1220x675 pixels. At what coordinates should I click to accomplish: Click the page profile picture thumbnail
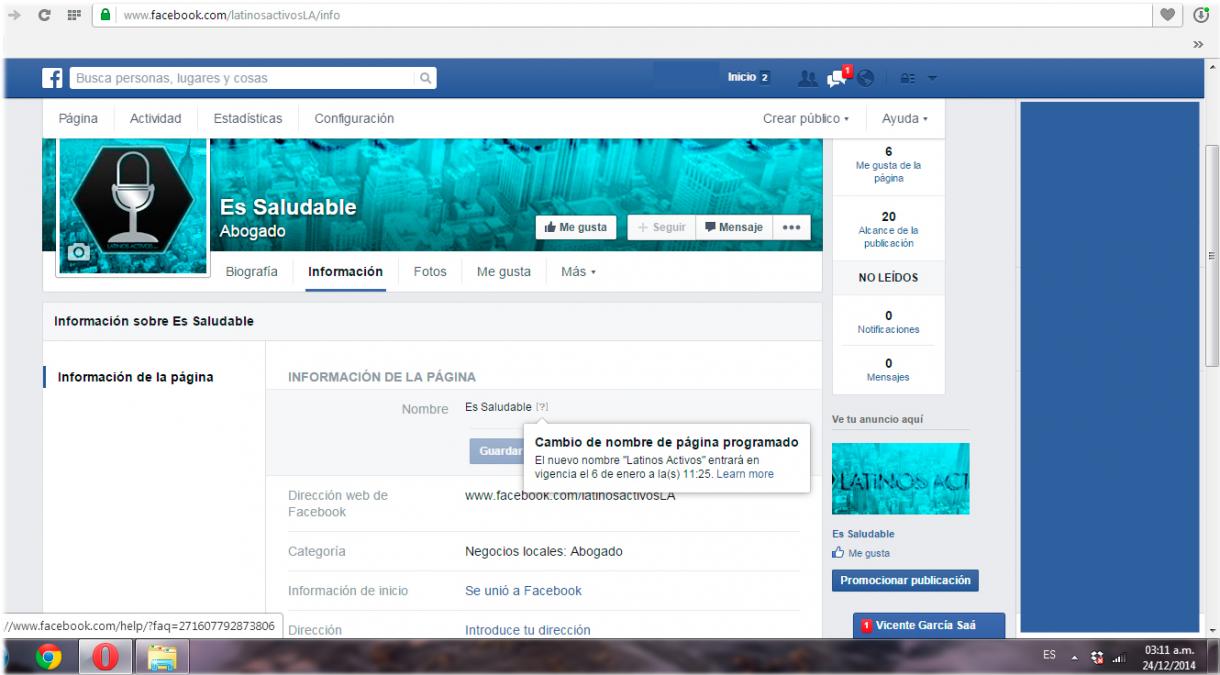pyautogui.click(x=133, y=206)
